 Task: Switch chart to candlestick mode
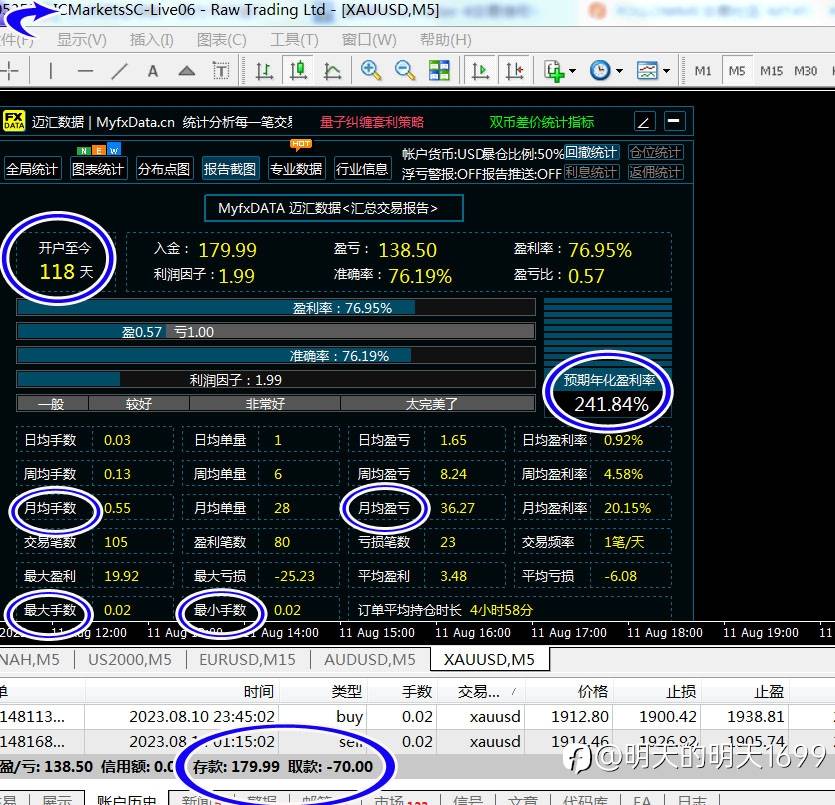point(299,70)
